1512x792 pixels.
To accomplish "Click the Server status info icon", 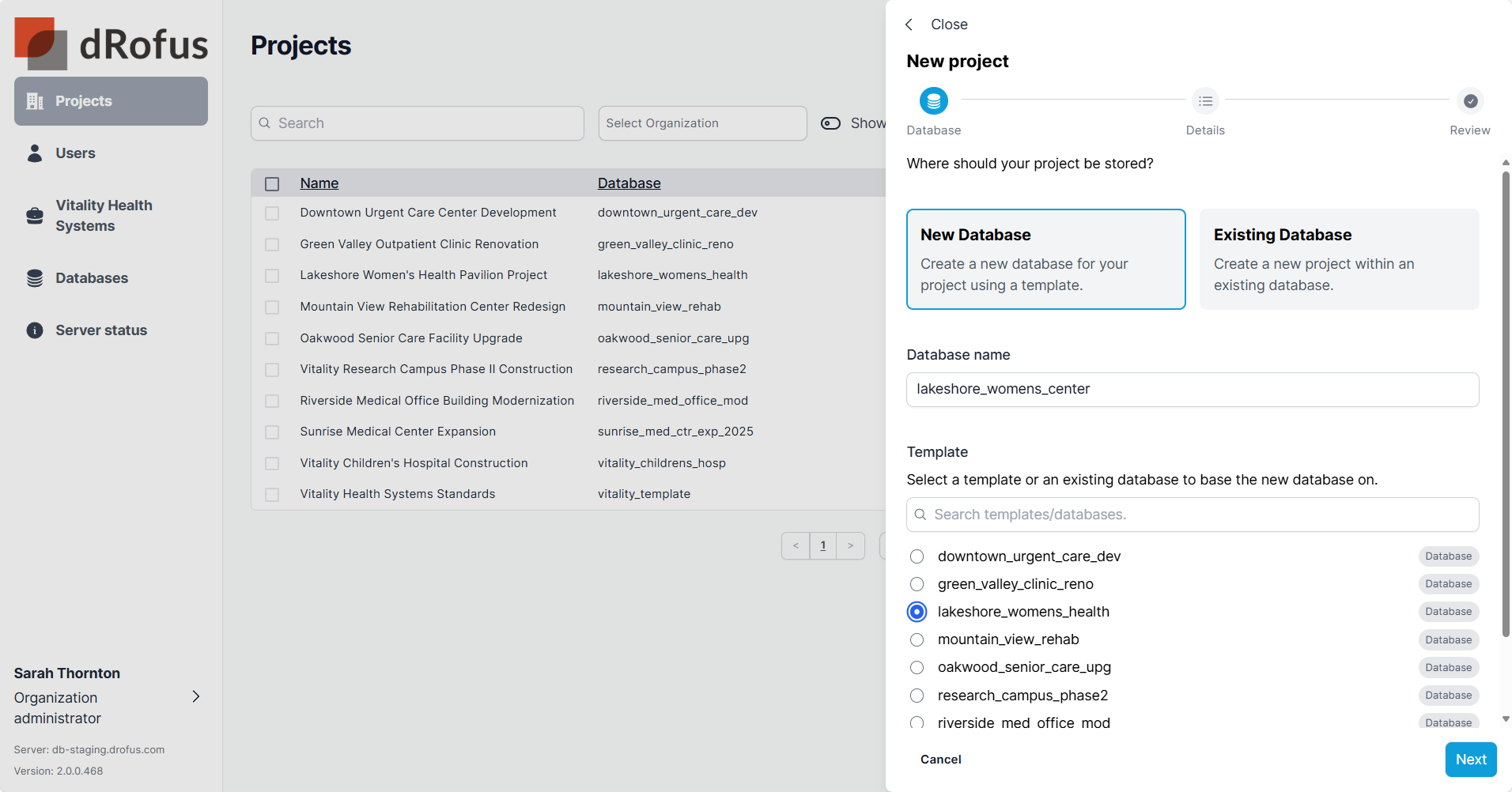I will pyautogui.click(x=35, y=330).
